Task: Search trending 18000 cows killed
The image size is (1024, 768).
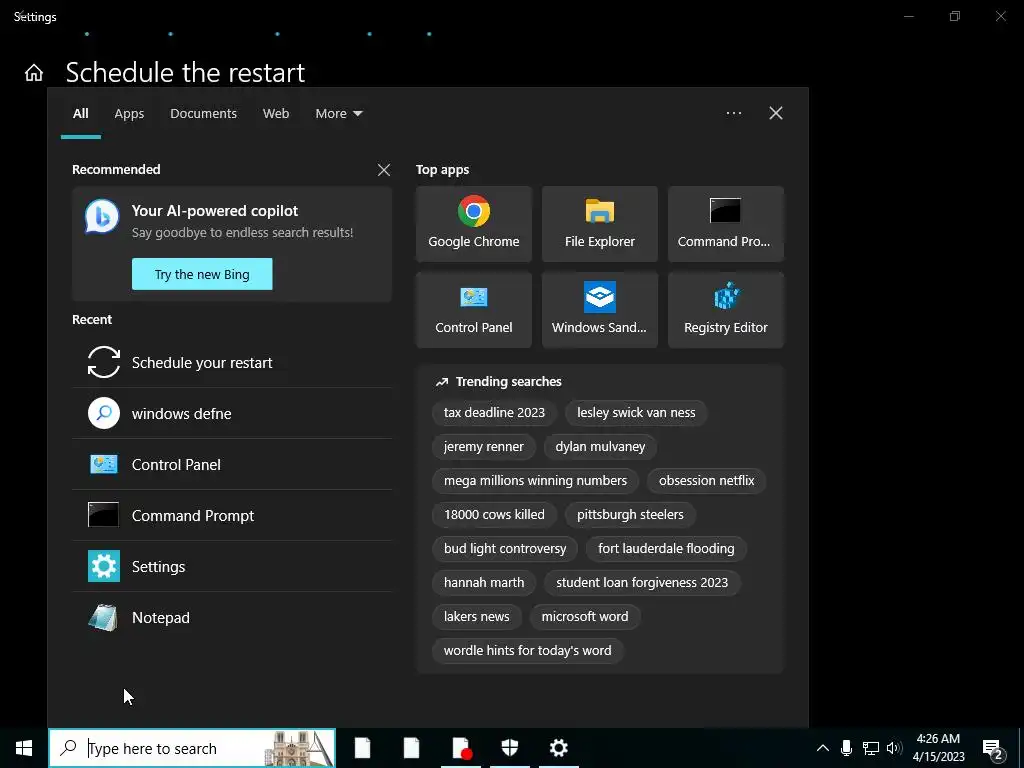Action: point(494,515)
